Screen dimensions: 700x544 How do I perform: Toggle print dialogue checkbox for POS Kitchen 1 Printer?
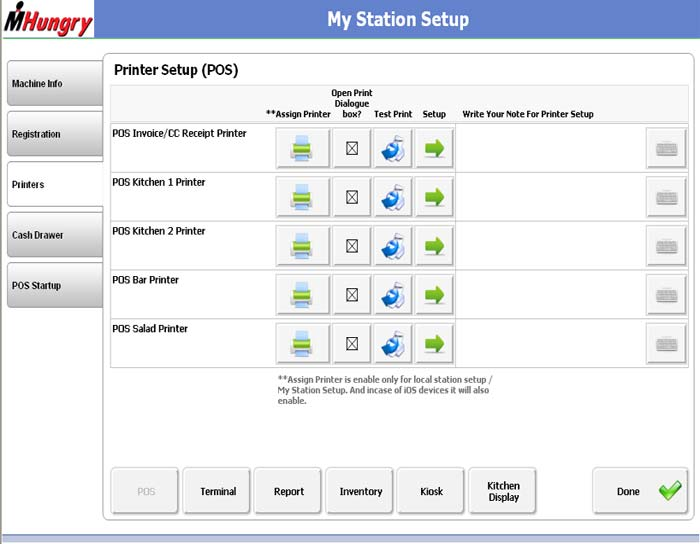(352, 197)
